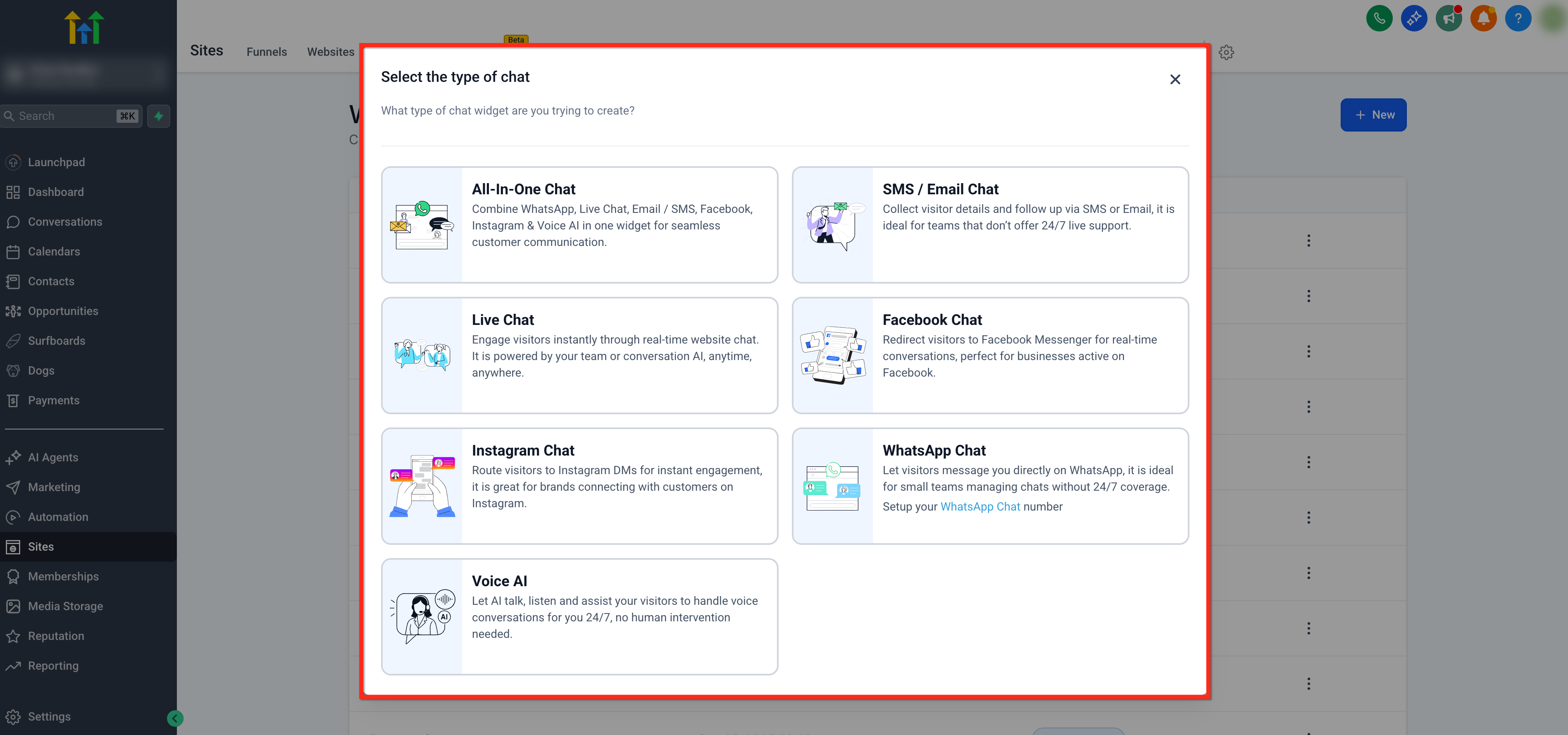
Task: Select the All-In-One Chat option
Action: coord(579,225)
